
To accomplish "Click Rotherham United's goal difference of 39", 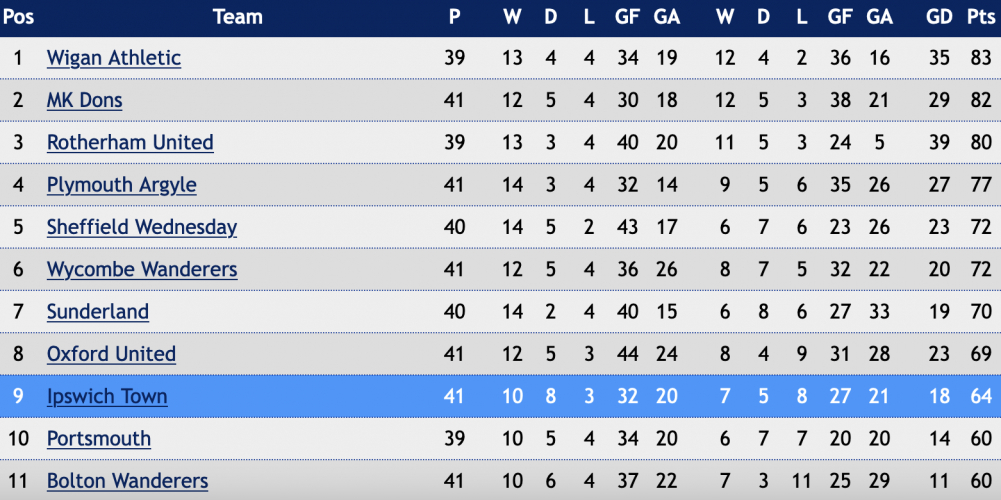I will (940, 142).
